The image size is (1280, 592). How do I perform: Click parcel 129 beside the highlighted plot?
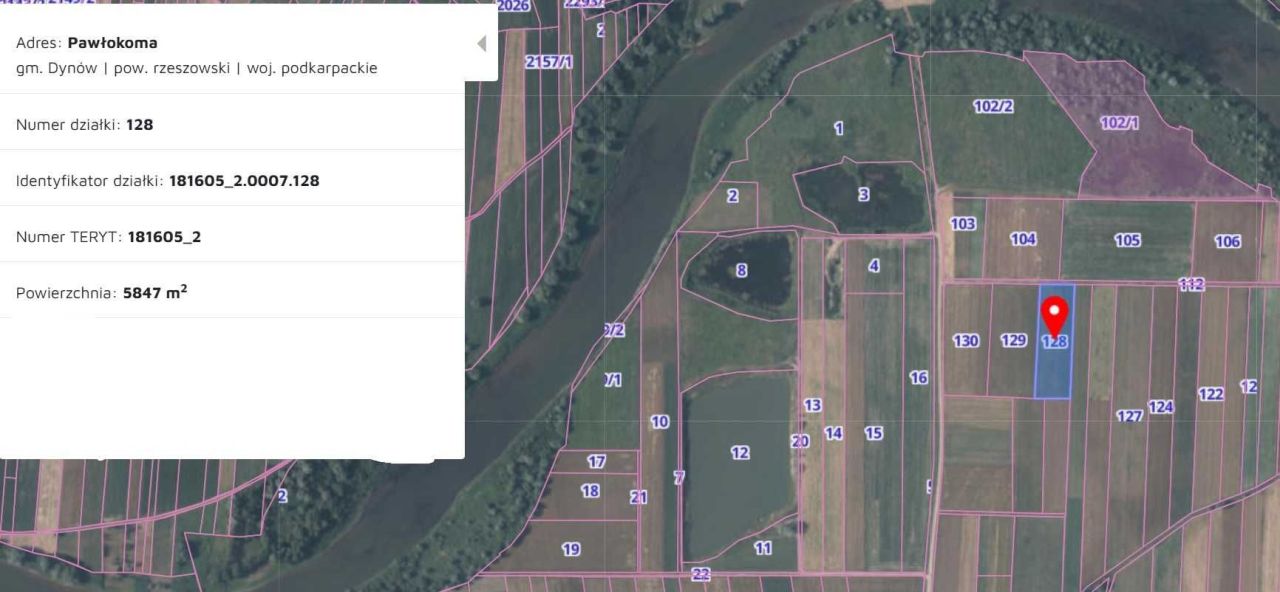(1013, 340)
